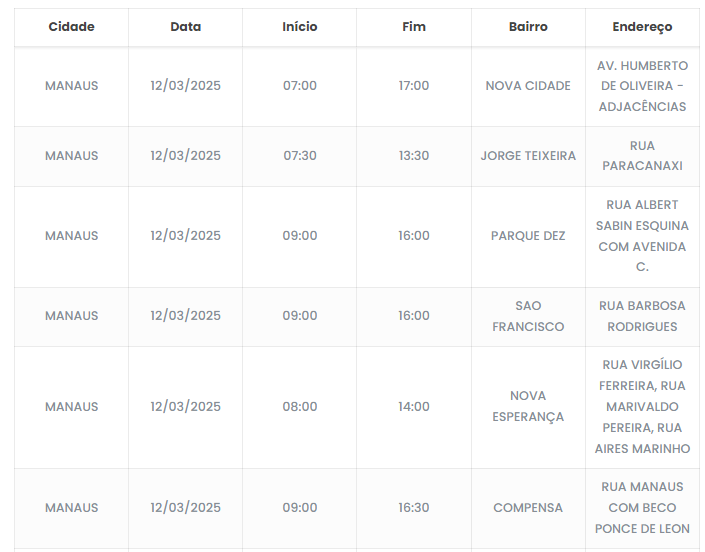Click the Fim column header
Viewport: 705px width, 552px height.
413,27
